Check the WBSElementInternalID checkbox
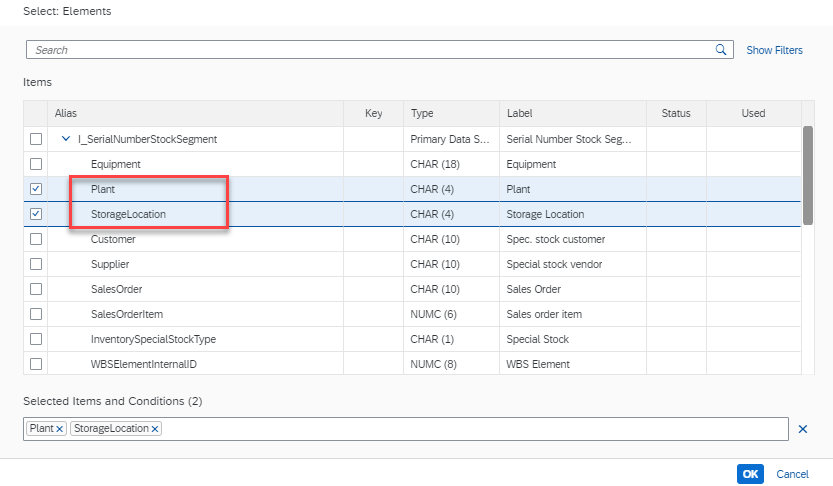Viewport: 833px width, 486px height. tap(36, 364)
